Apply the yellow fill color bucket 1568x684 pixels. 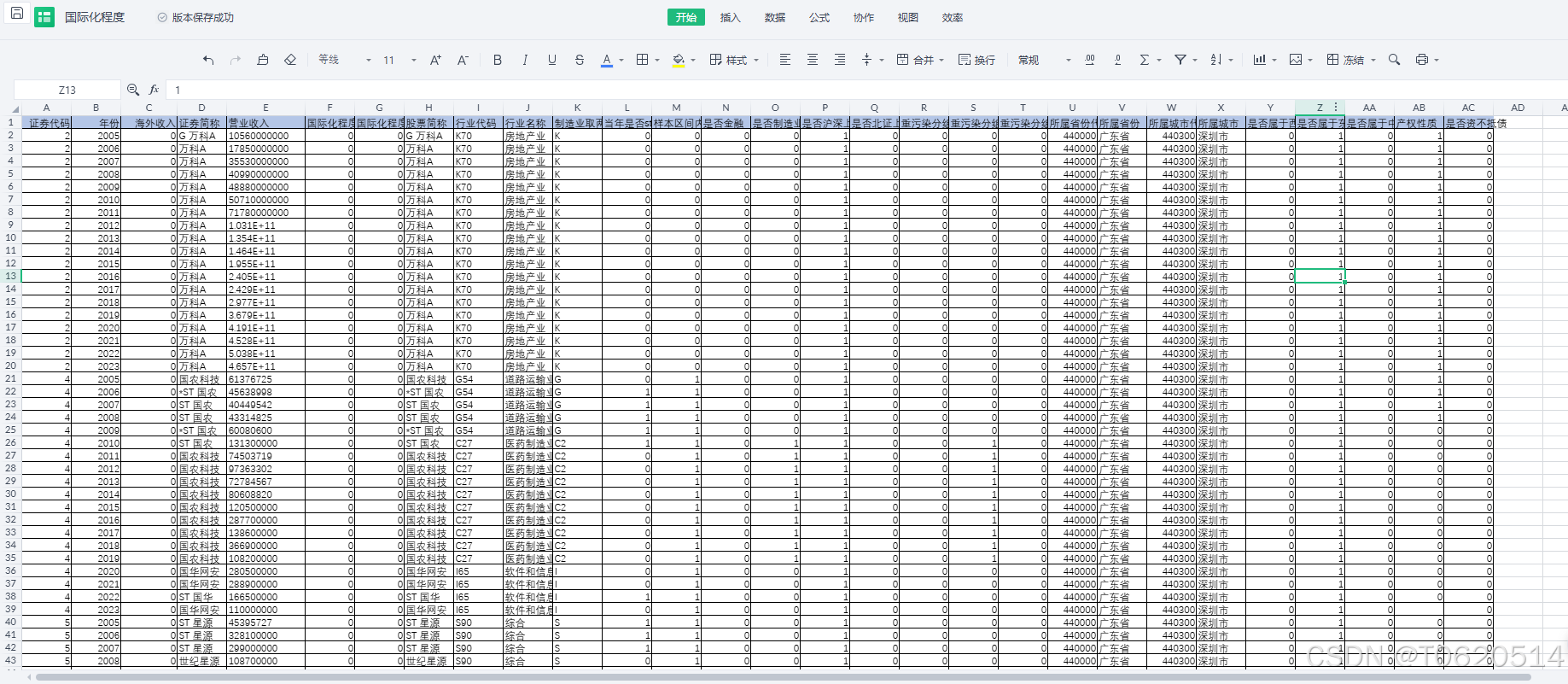[679, 60]
